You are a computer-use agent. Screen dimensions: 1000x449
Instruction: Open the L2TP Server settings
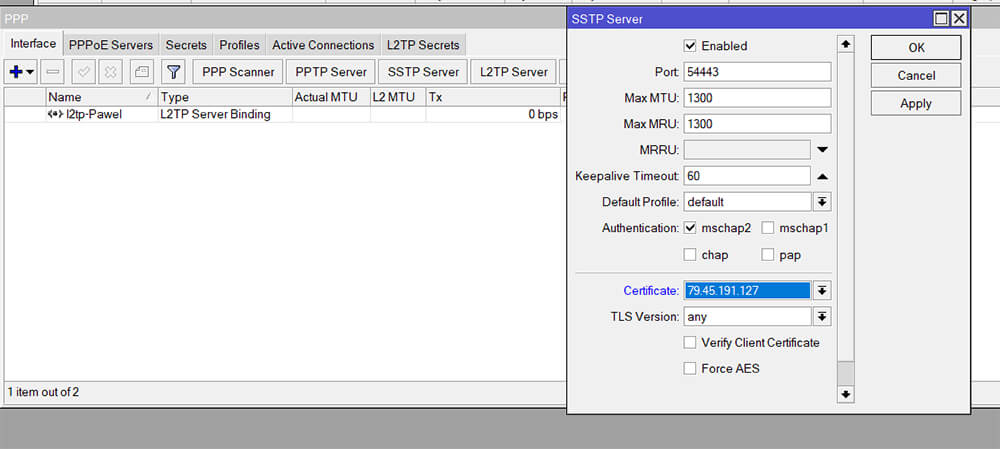(x=514, y=72)
